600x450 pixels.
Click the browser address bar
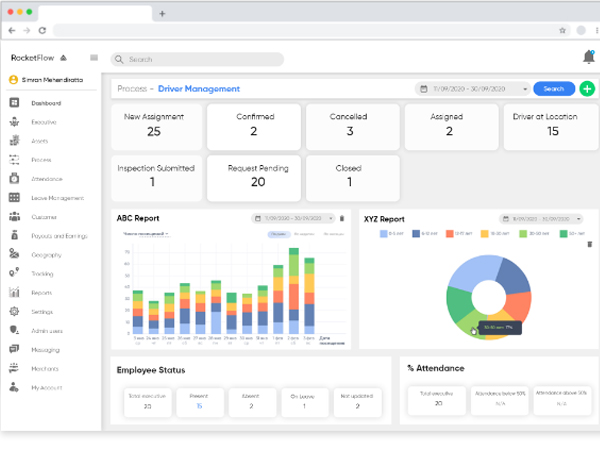[312, 31]
